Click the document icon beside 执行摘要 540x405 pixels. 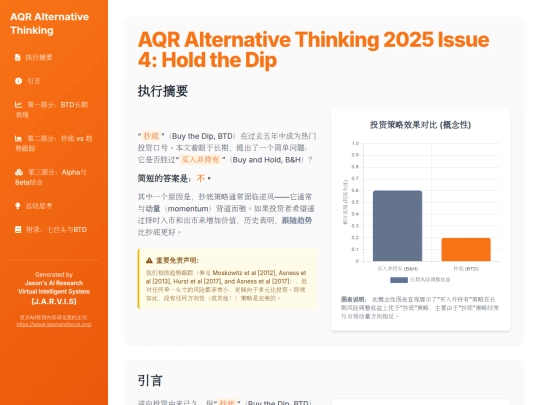[18, 58]
